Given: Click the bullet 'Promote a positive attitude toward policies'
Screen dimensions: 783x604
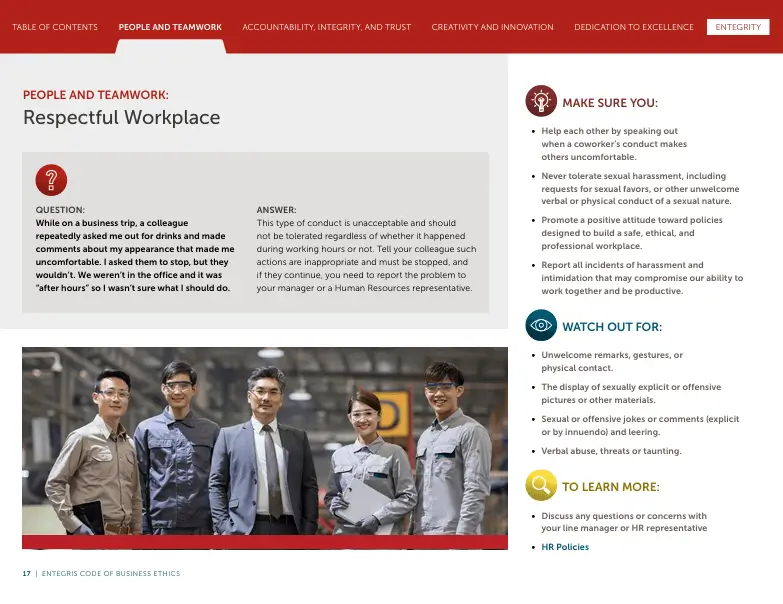Looking at the screenshot, I should coord(632,233).
